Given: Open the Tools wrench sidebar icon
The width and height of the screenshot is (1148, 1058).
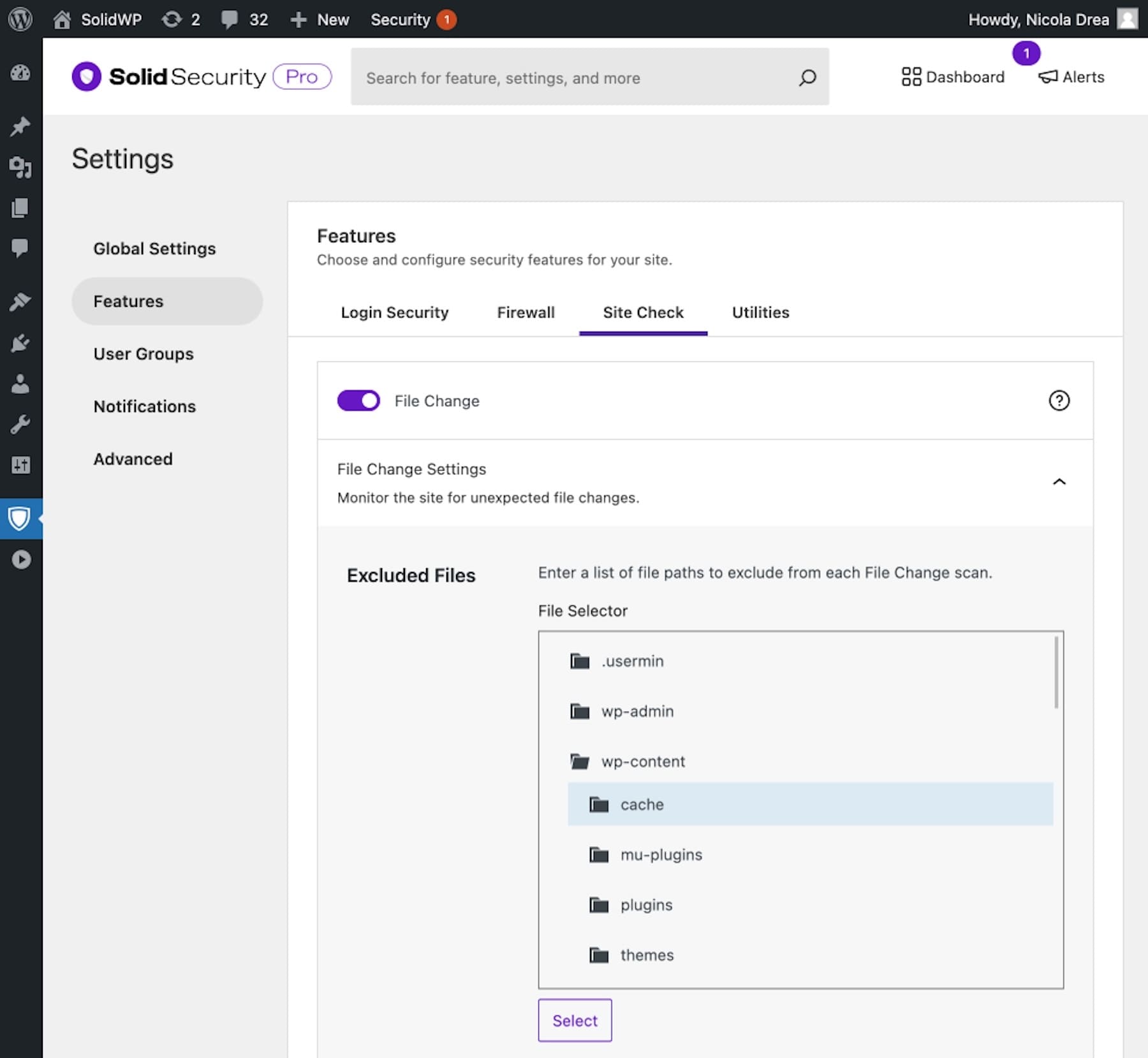Looking at the screenshot, I should tap(20, 424).
